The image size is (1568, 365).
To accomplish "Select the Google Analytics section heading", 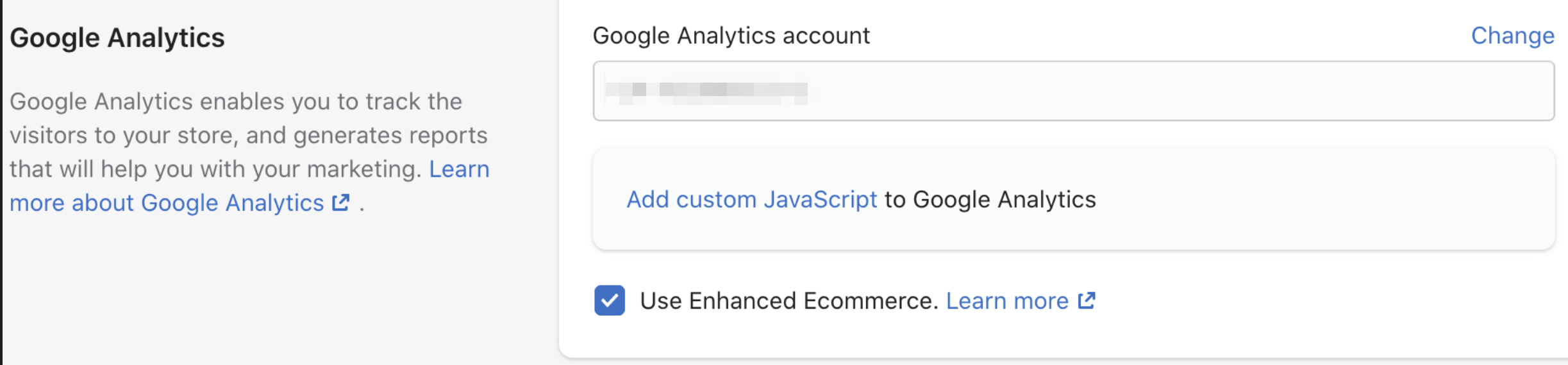I will [117, 38].
